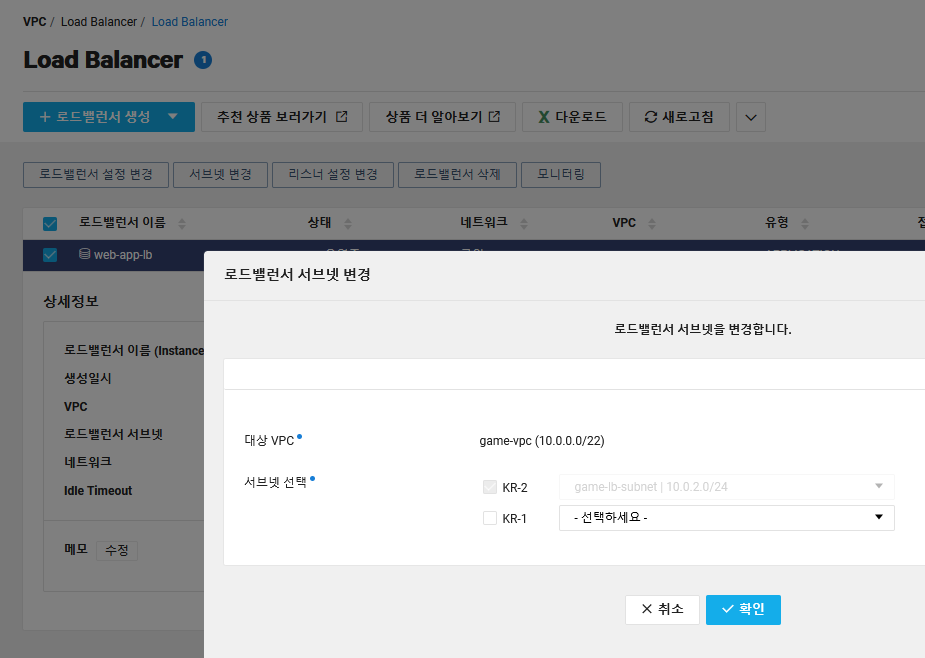Click 수정 button next to 메모
This screenshot has height=658, width=925.
point(117,551)
